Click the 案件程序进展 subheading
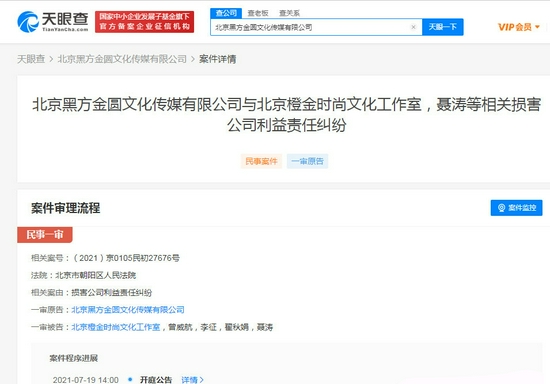Image resolution: width=550 pixels, height=384 pixels. pyautogui.click(x=74, y=358)
